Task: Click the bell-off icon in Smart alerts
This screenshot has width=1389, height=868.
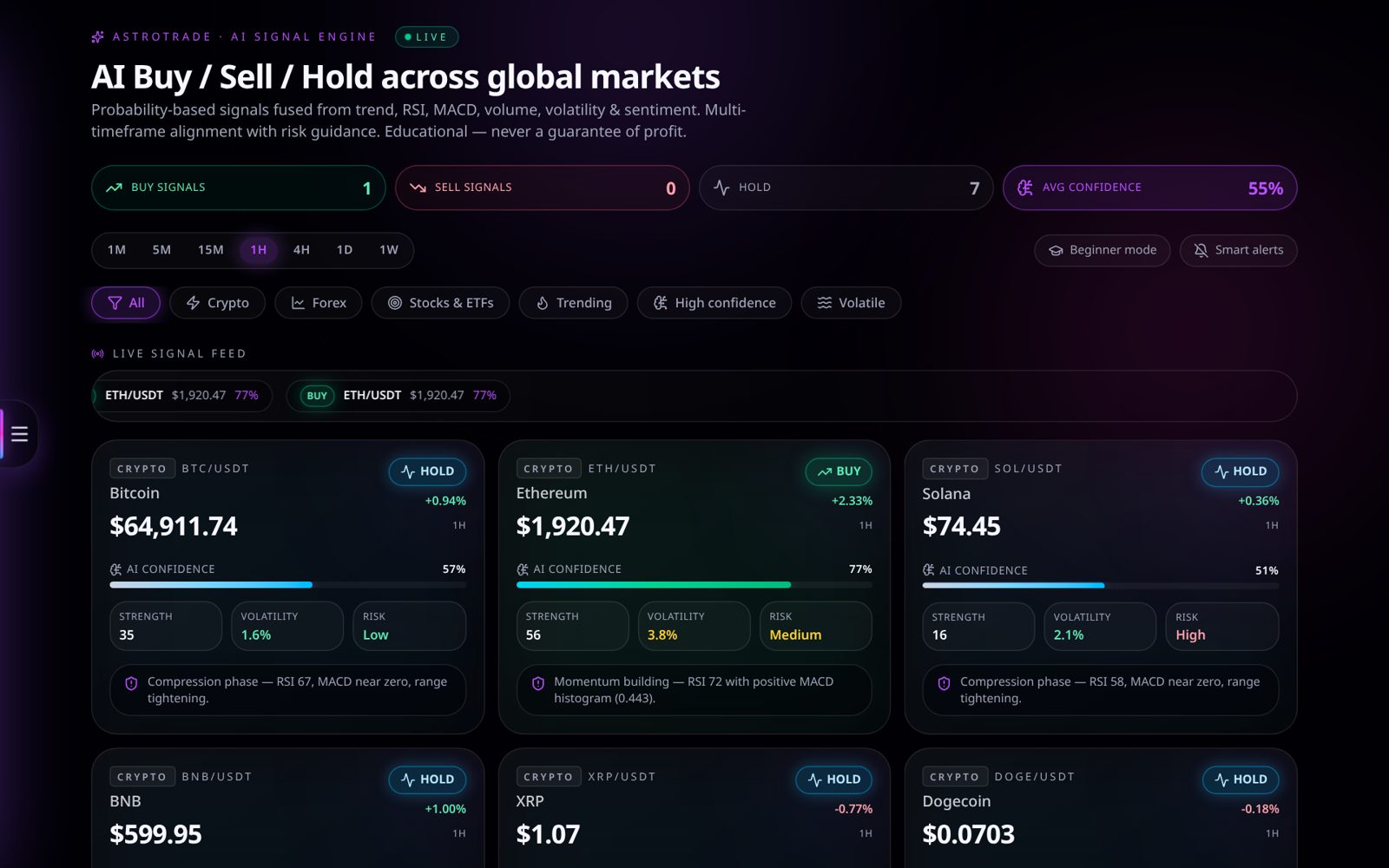Action: 1201,250
